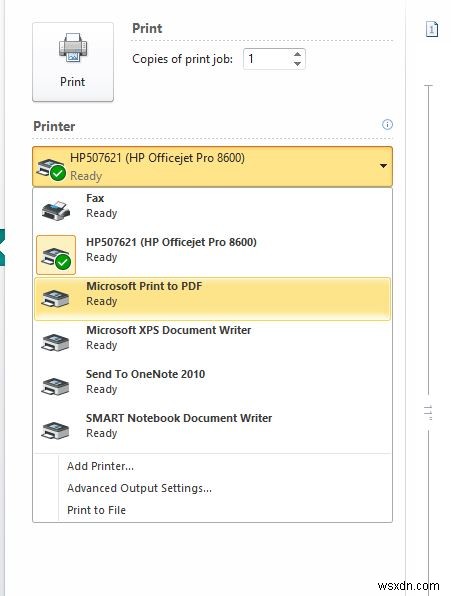451x596 pixels.
Task: Select Send To OneNote 2010 printer
Action: click(212, 386)
